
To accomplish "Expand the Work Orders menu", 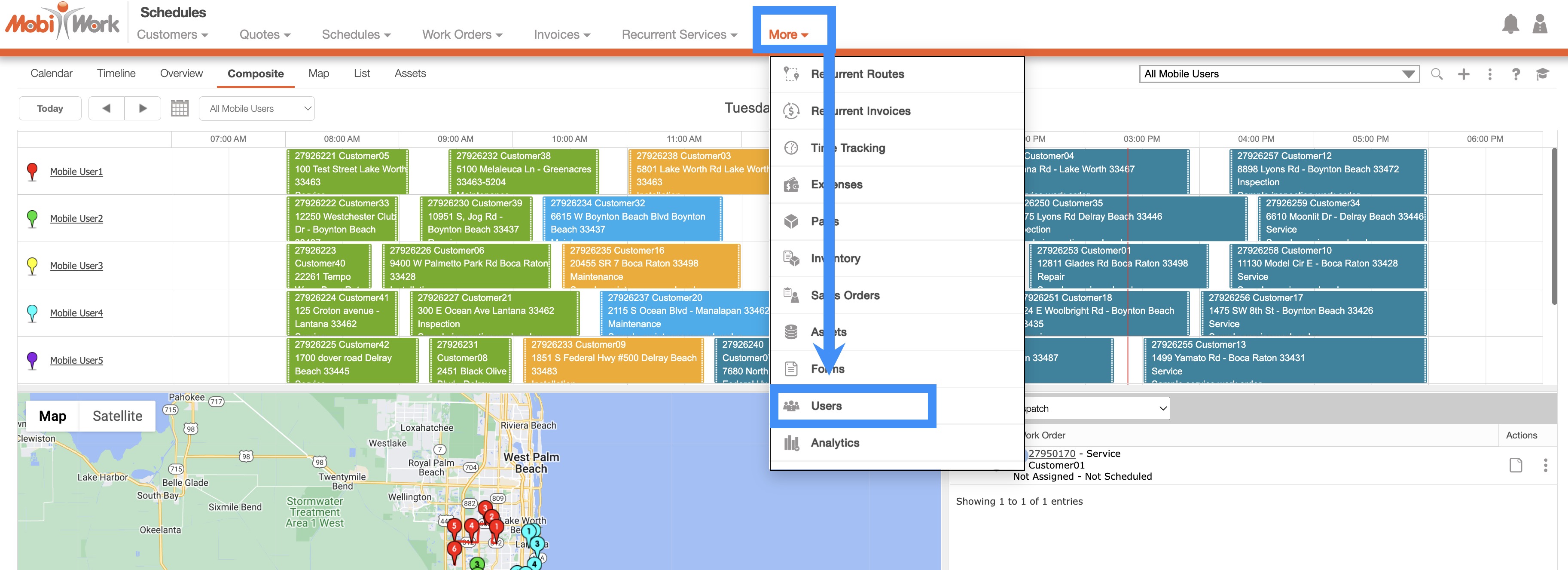I will pos(462,35).
